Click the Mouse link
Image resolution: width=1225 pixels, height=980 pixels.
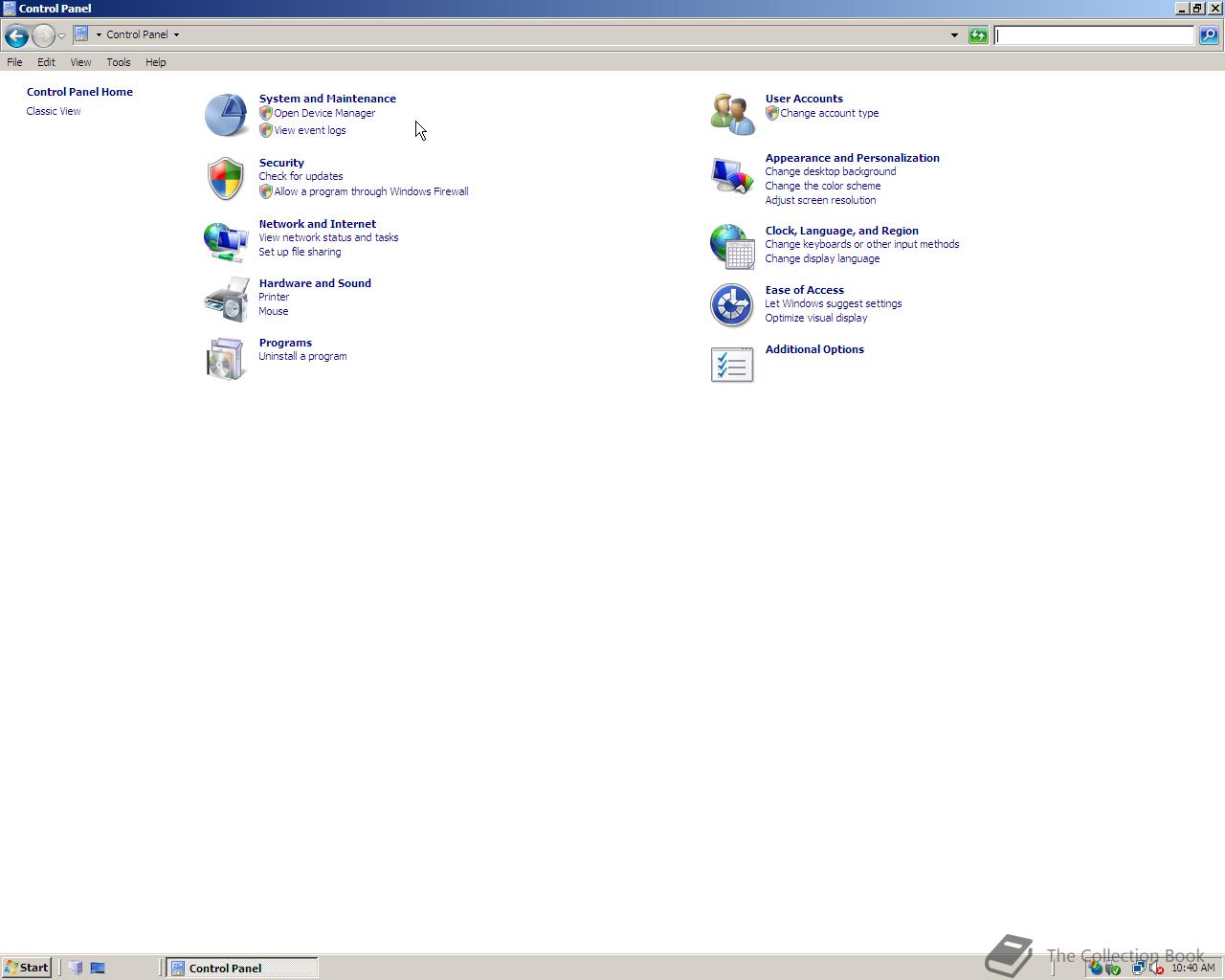[x=273, y=311]
